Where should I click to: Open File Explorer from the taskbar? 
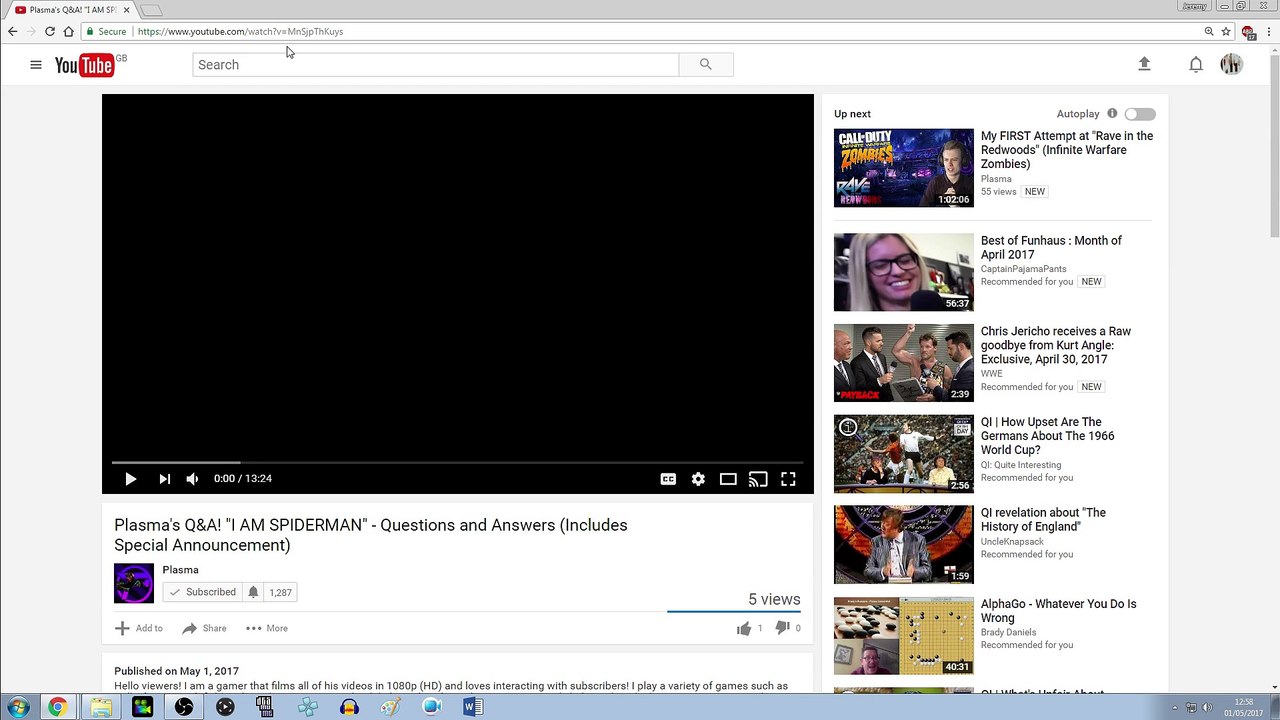click(101, 707)
